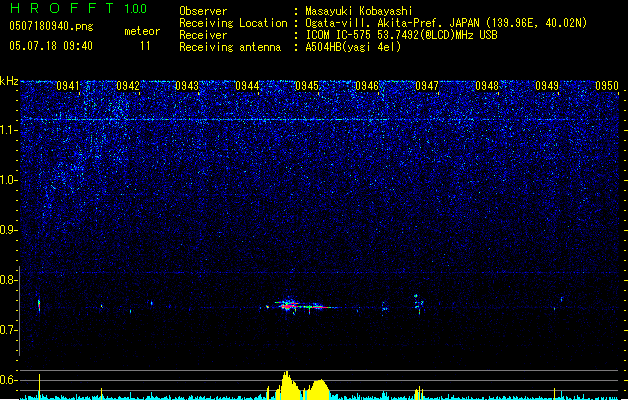The image size is (629, 400).
Task: Click the 0944 time marker
Action: (247, 86)
